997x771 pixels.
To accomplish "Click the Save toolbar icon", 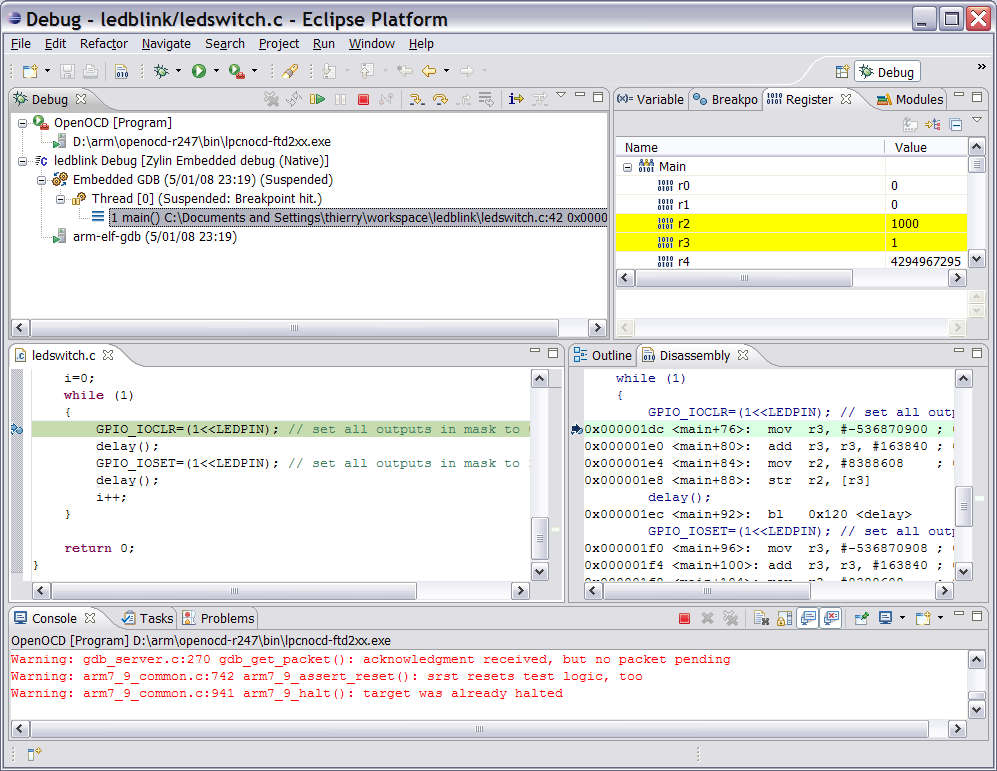I will [x=67, y=71].
